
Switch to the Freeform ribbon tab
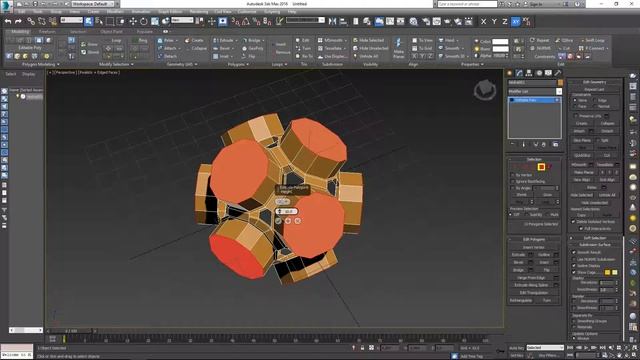point(47,31)
